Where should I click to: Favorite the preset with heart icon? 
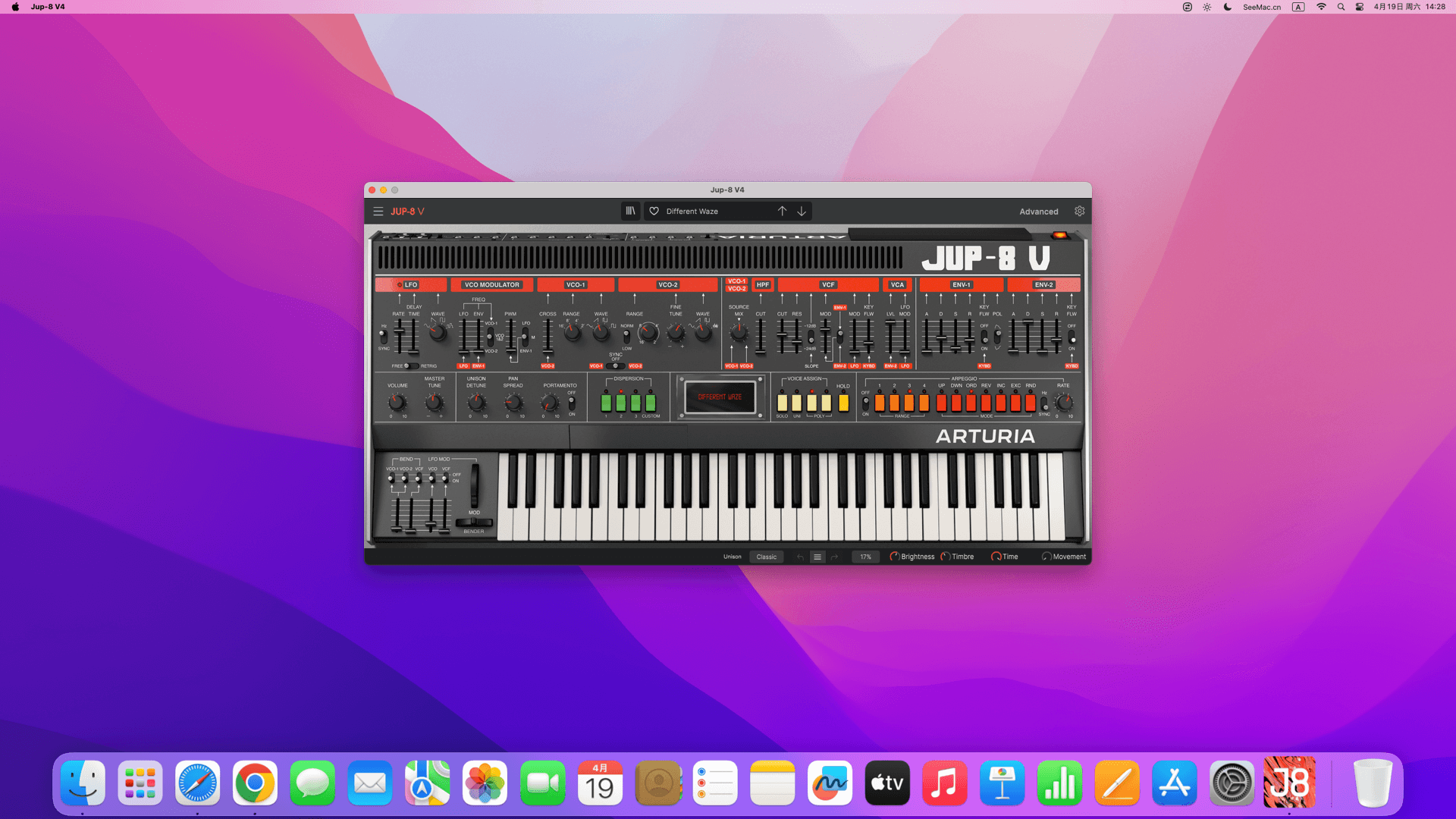click(x=654, y=212)
